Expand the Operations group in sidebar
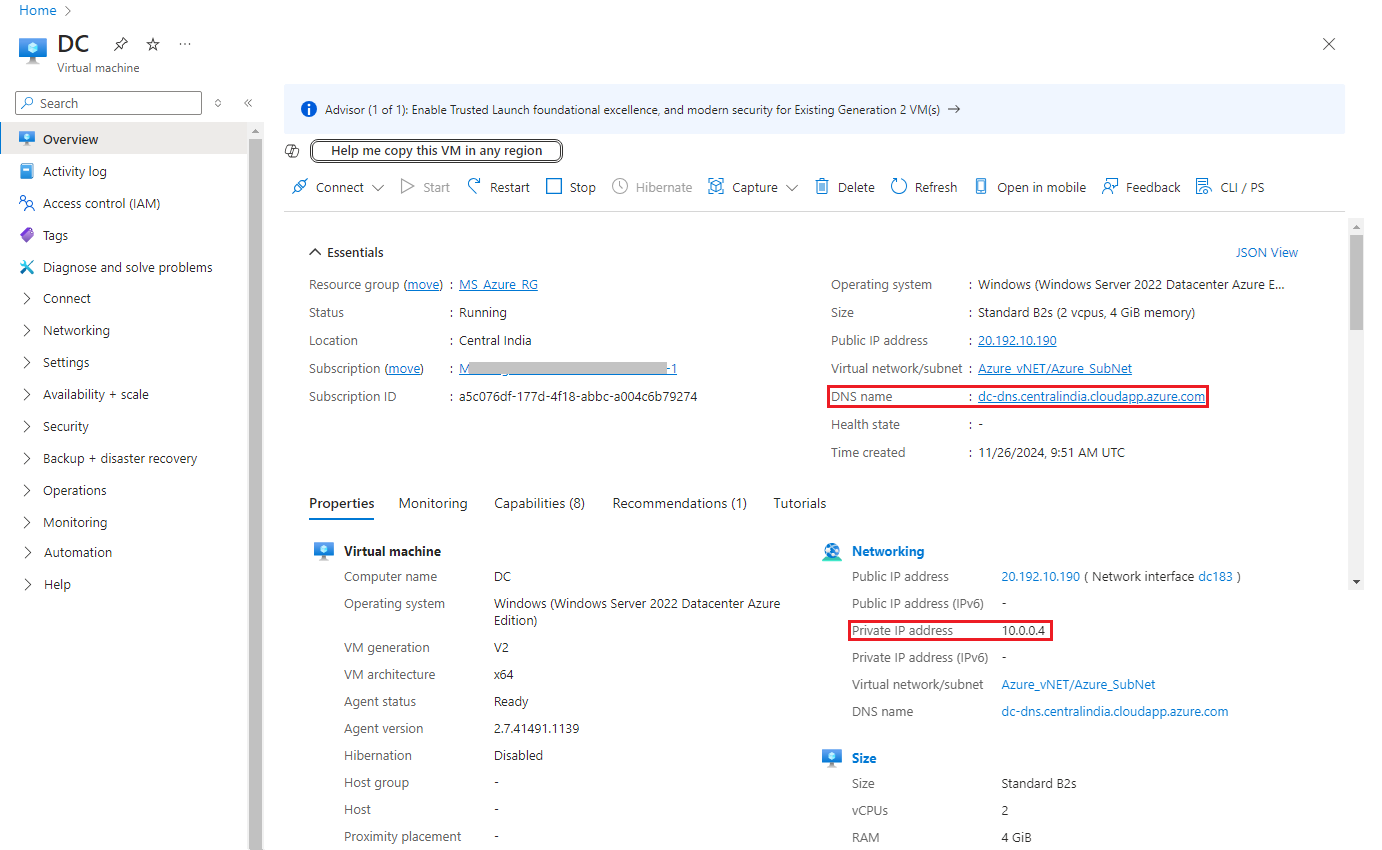1382x850 pixels. (27, 491)
